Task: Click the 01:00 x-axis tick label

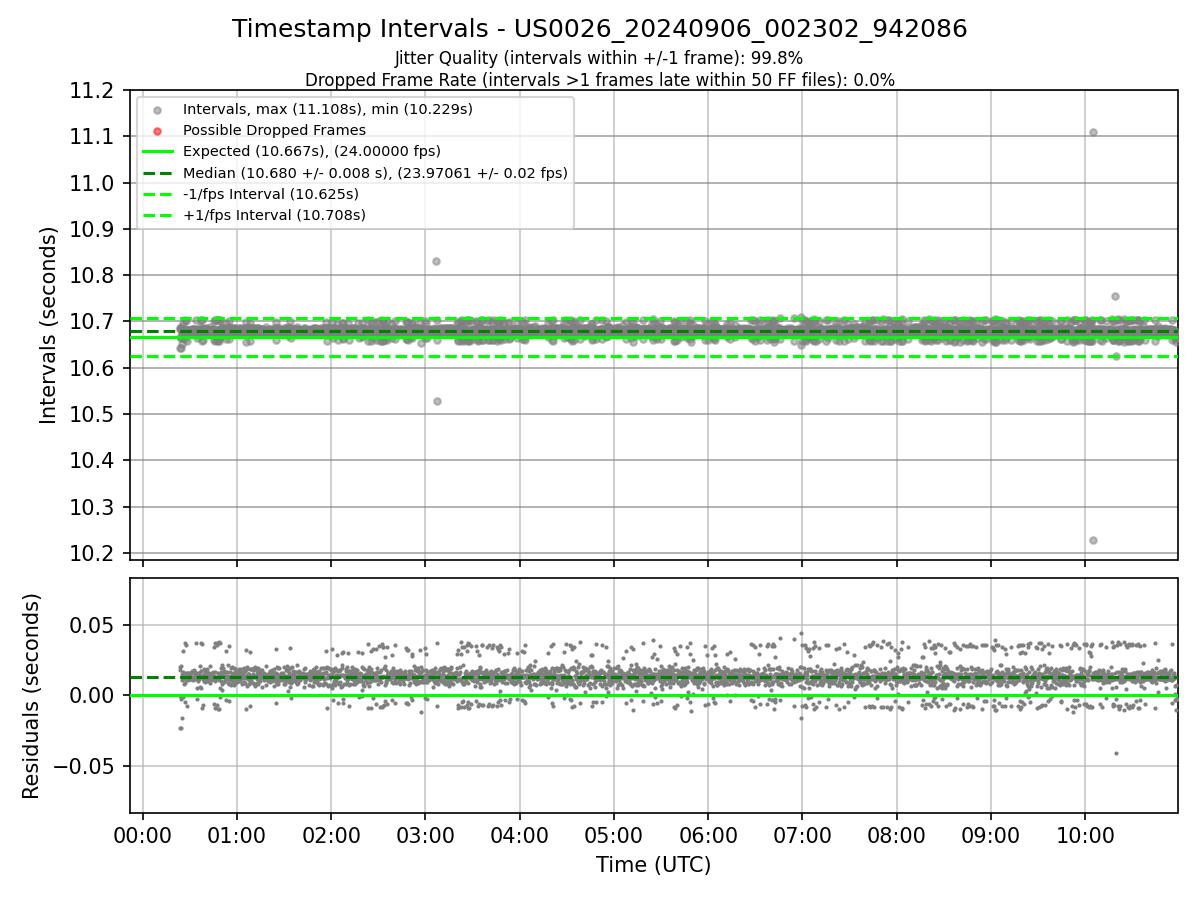Action: (237, 835)
